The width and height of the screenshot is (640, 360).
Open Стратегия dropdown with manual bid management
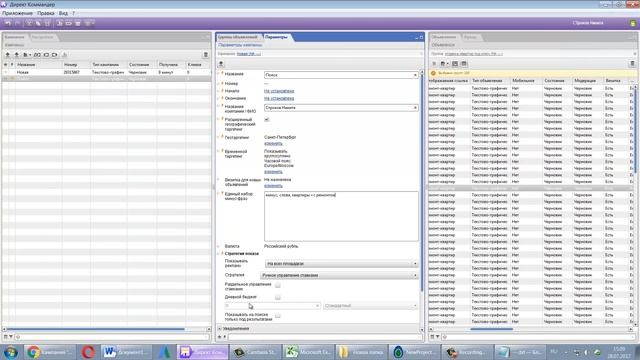coord(339,276)
